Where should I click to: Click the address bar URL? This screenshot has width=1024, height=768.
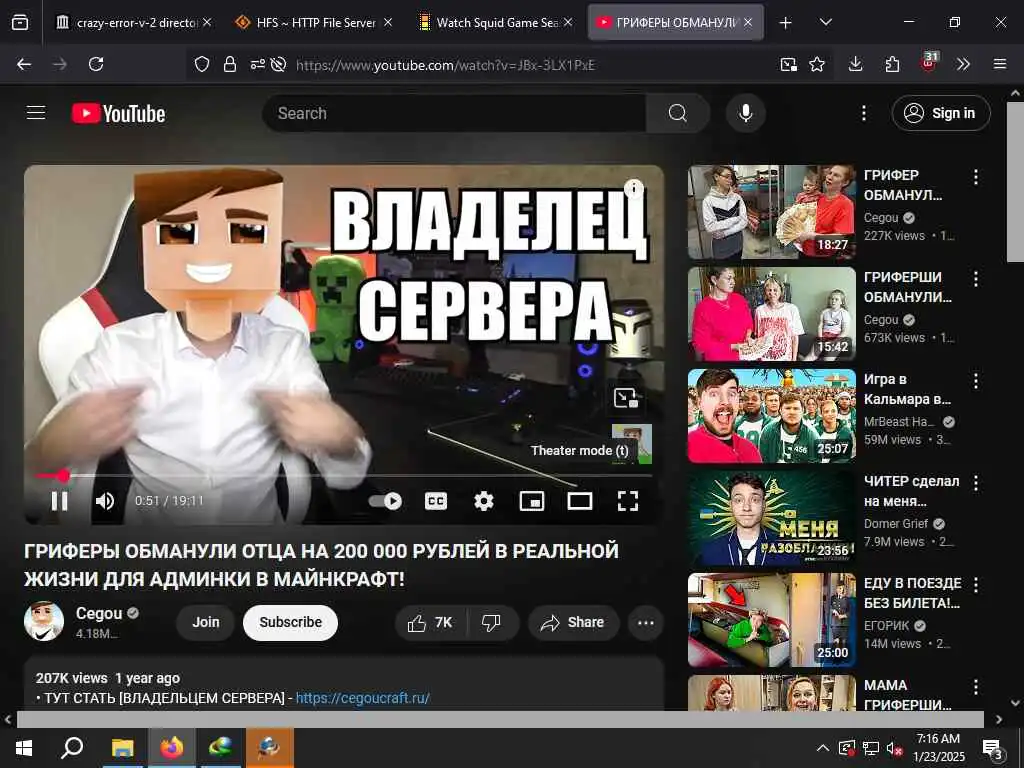tap(445, 65)
